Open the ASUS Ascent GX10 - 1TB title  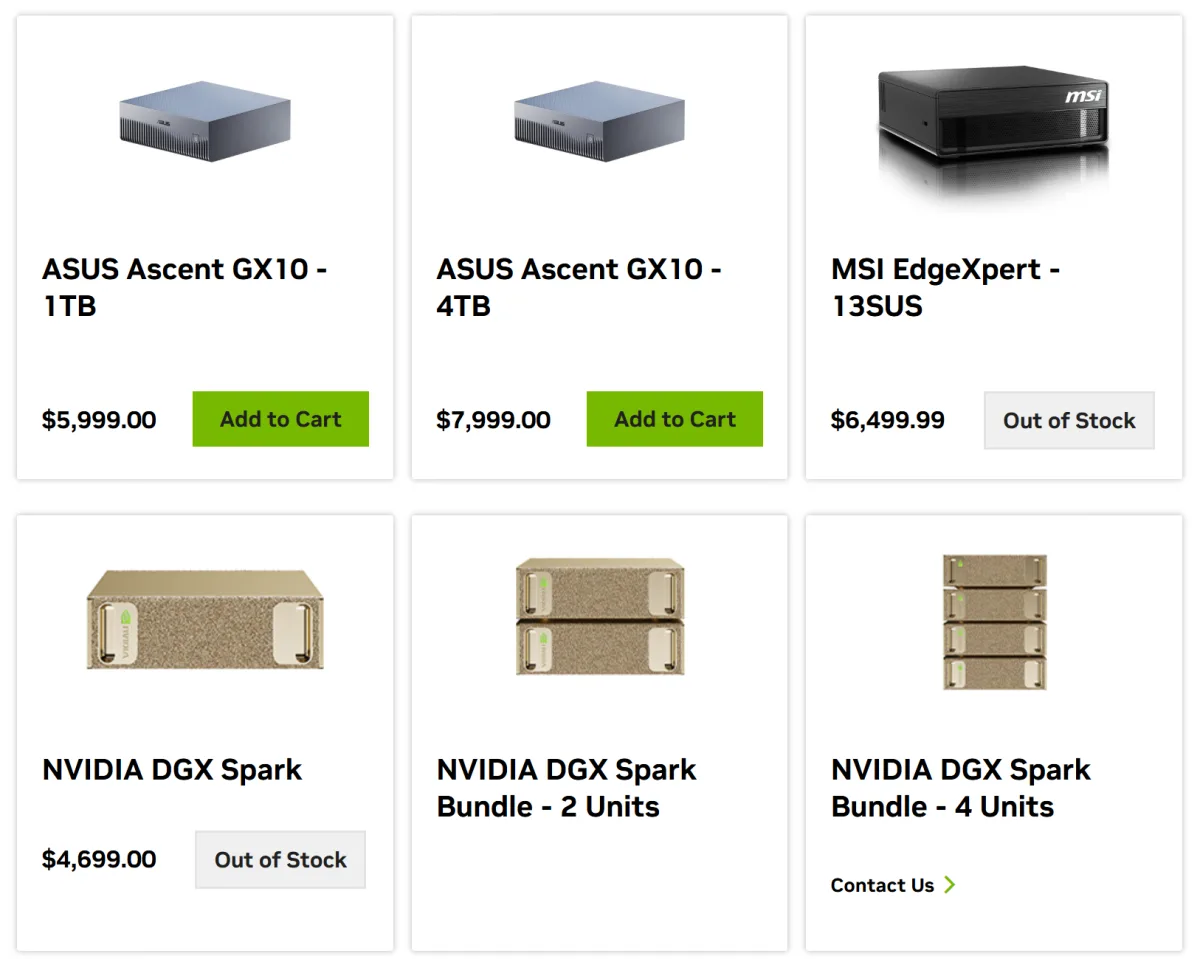pyautogui.click(x=185, y=287)
